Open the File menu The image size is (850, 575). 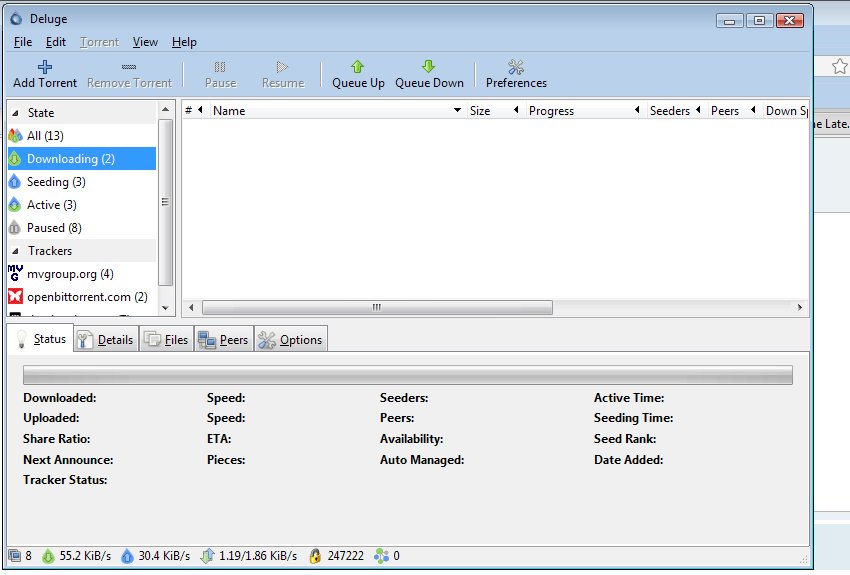pyautogui.click(x=23, y=42)
